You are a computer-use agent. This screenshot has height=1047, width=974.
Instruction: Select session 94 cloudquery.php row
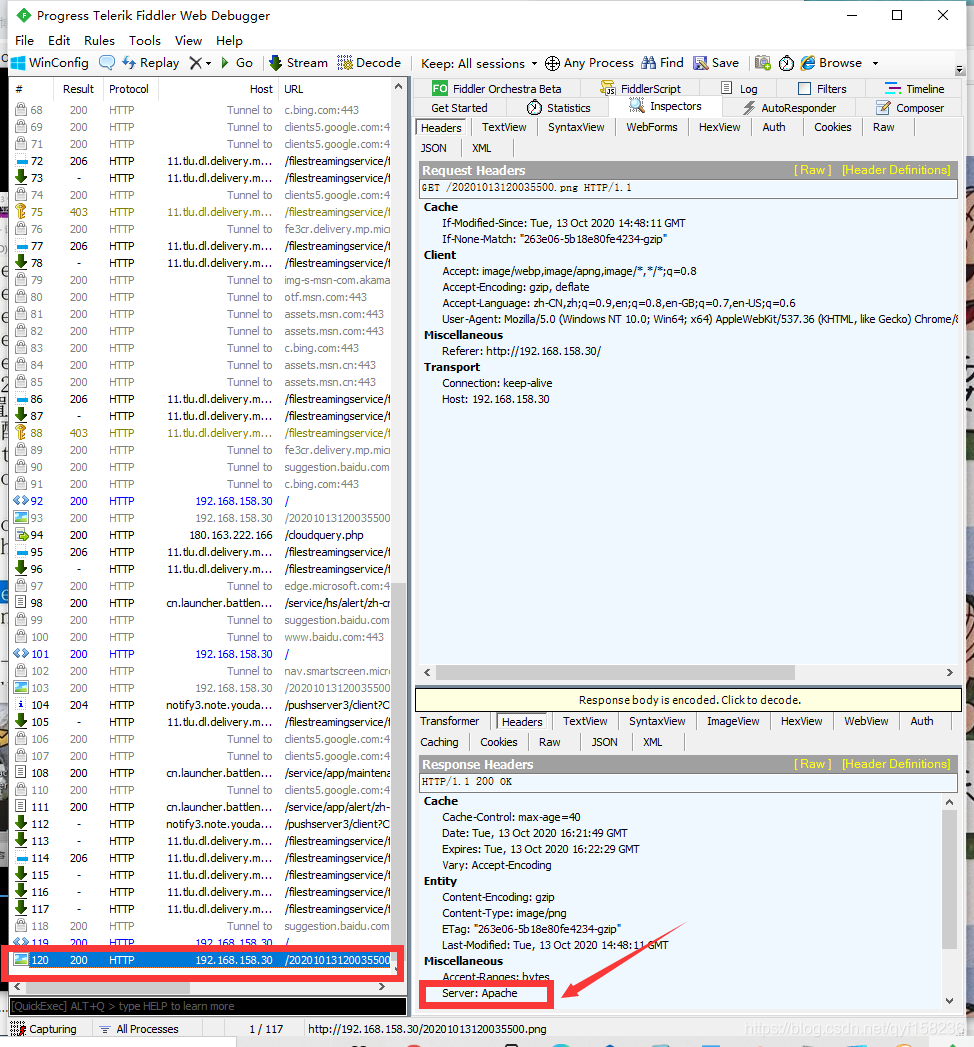202,535
